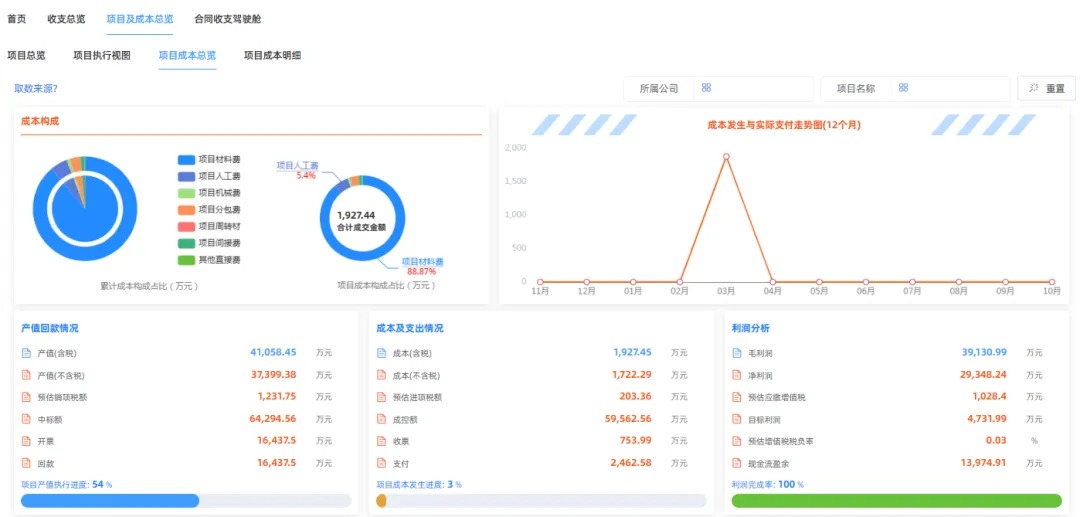Click the 成本发生与实际支付走势图 title
The height and width of the screenshot is (517, 1080).
point(785,125)
